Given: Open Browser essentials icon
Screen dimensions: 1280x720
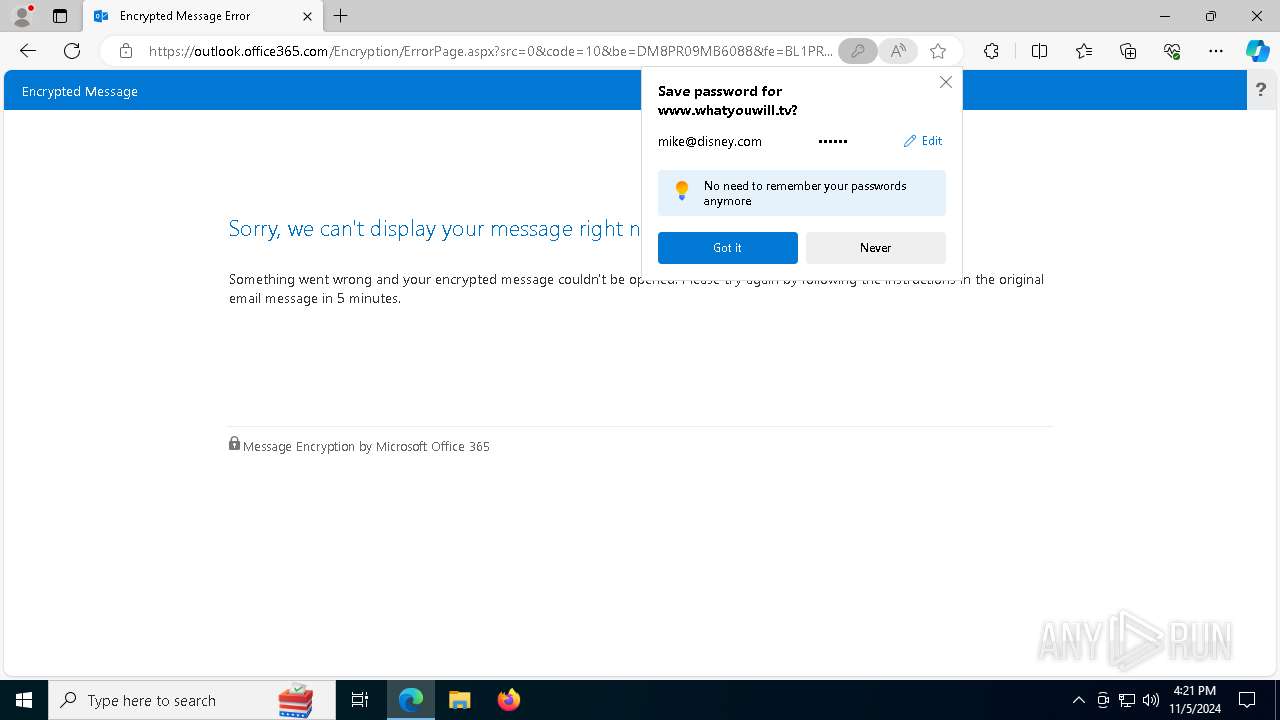Looking at the screenshot, I should [x=1172, y=51].
